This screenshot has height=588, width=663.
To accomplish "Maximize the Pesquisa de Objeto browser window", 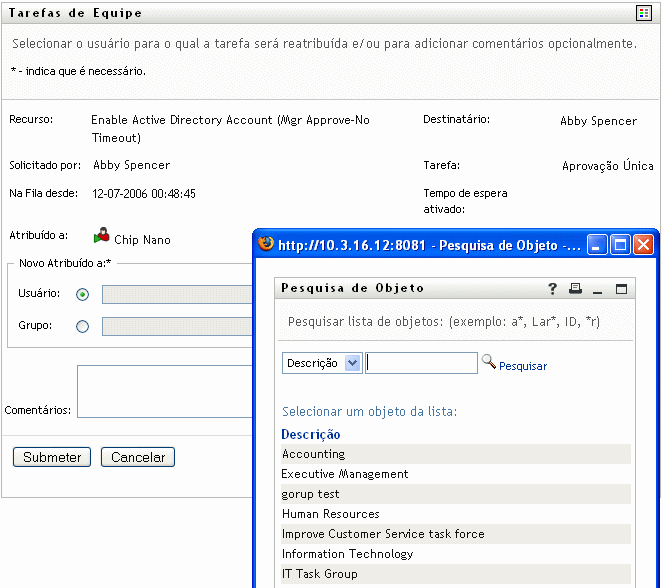I will pyautogui.click(x=620, y=245).
